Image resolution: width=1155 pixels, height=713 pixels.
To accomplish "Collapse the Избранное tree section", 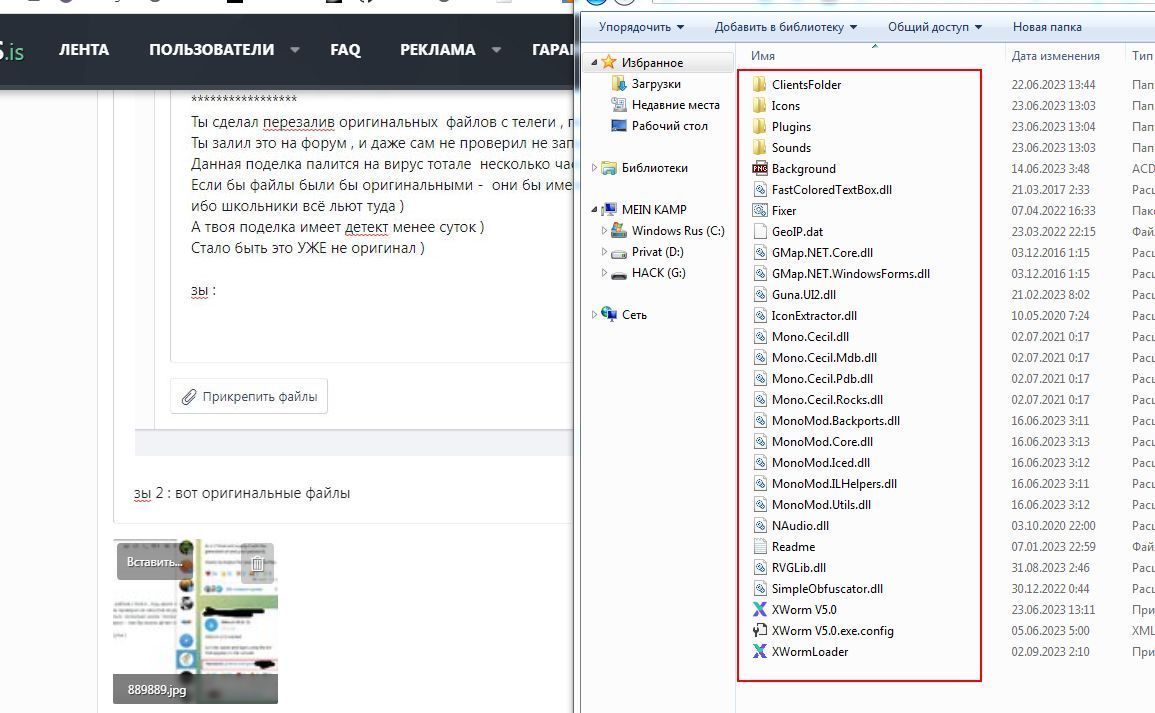I will [594, 63].
